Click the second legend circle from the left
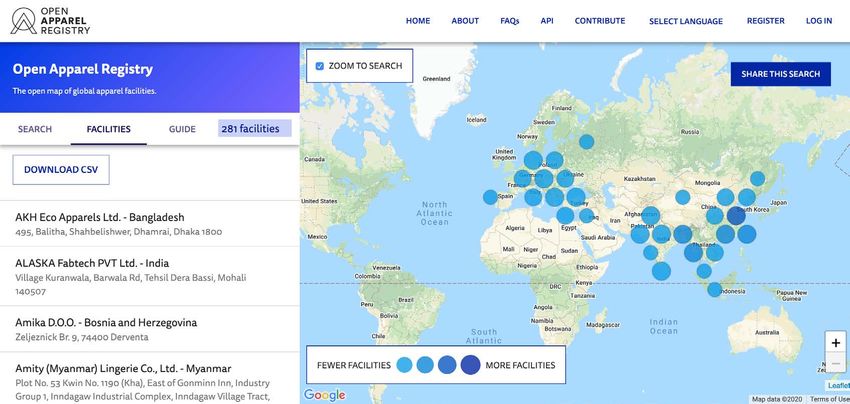 pos(425,365)
